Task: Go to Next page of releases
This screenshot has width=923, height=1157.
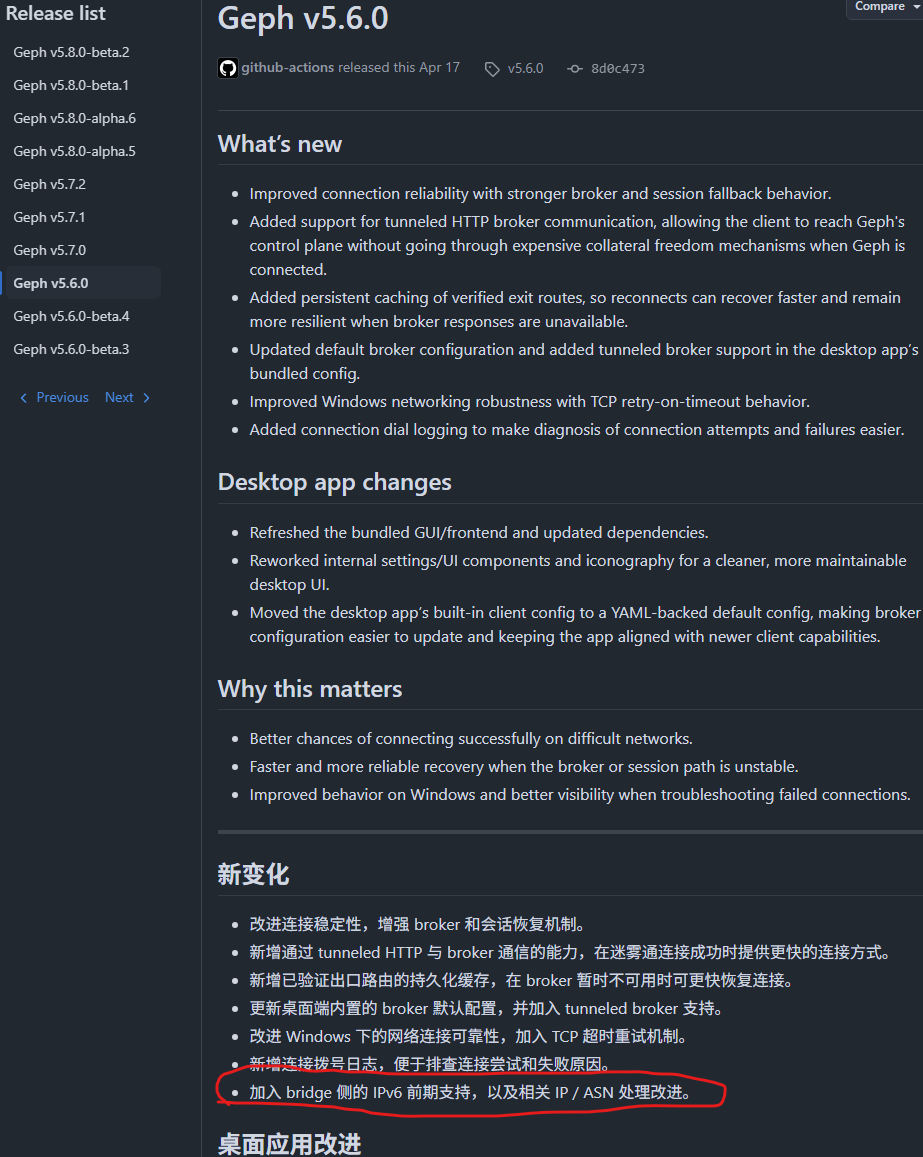Action: (x=119, y=398)
